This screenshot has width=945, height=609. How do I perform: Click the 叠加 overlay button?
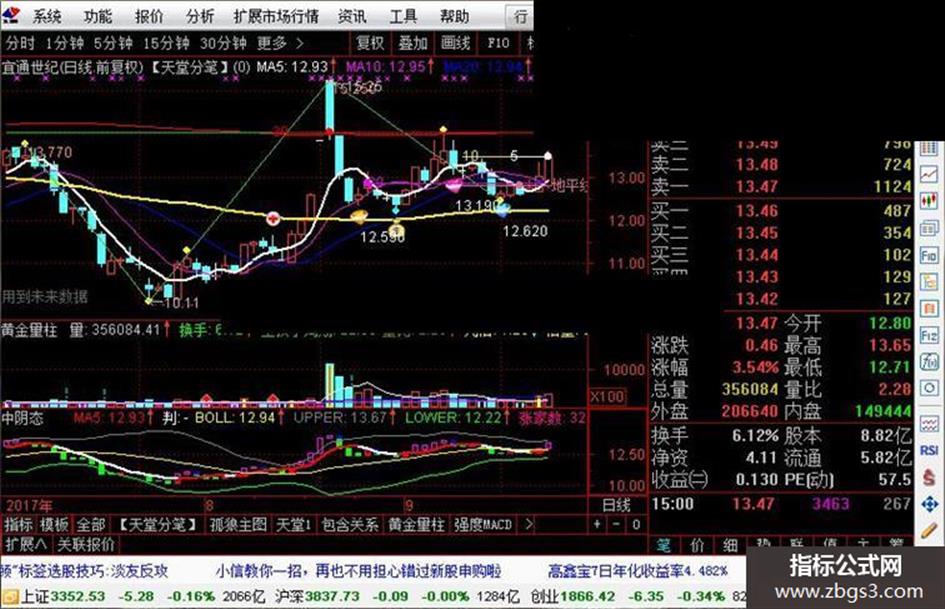[x=413, y=43]
